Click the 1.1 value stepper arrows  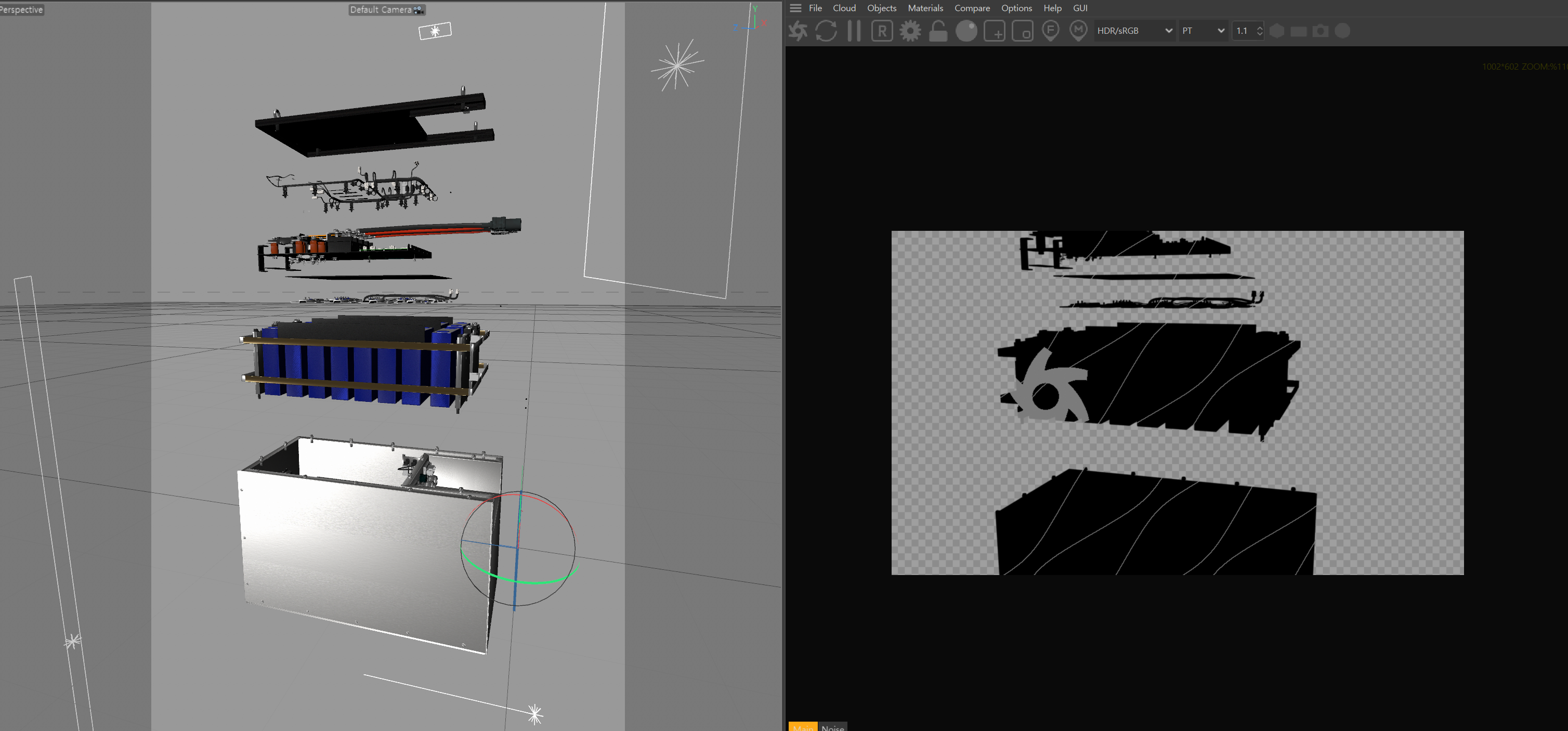click(1259, 31)
